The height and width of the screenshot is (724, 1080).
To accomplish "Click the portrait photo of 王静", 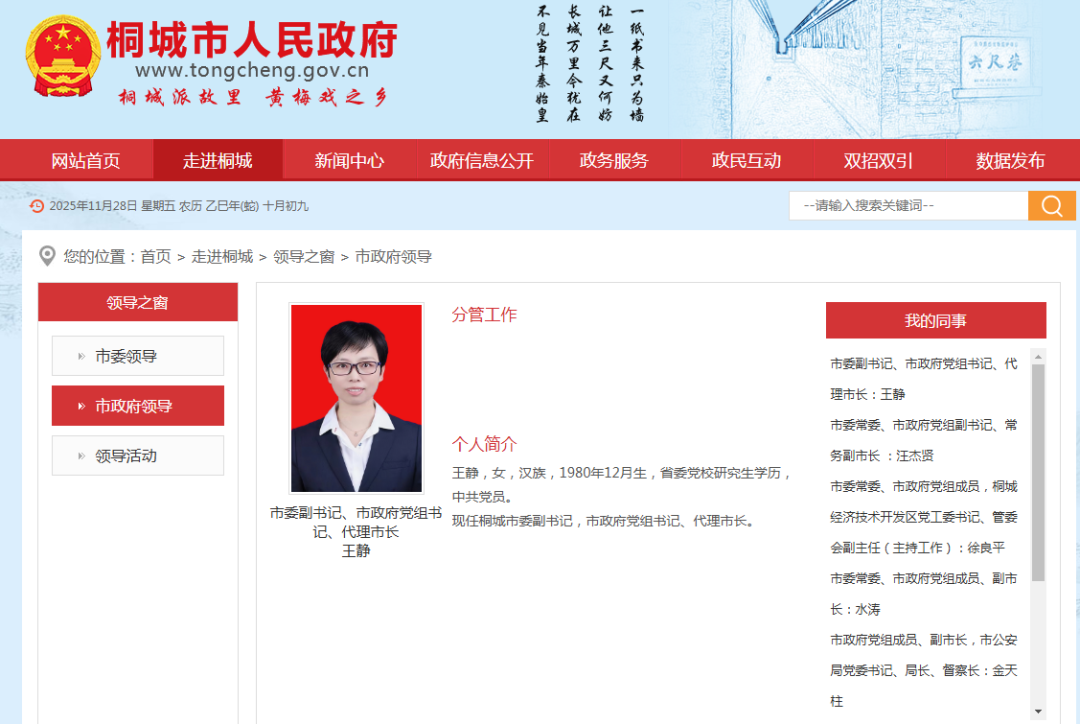I will [356, 398].
